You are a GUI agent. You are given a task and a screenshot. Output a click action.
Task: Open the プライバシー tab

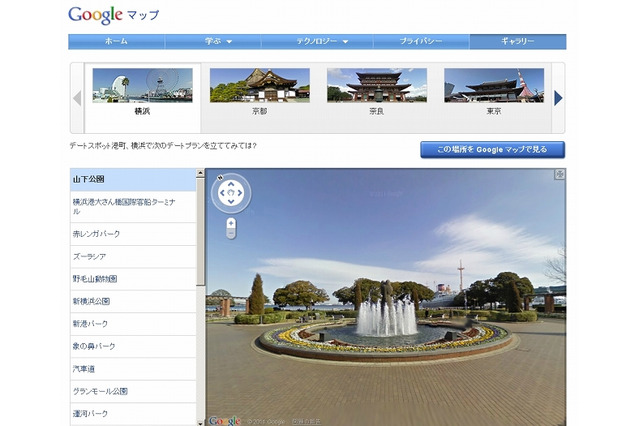421,42
